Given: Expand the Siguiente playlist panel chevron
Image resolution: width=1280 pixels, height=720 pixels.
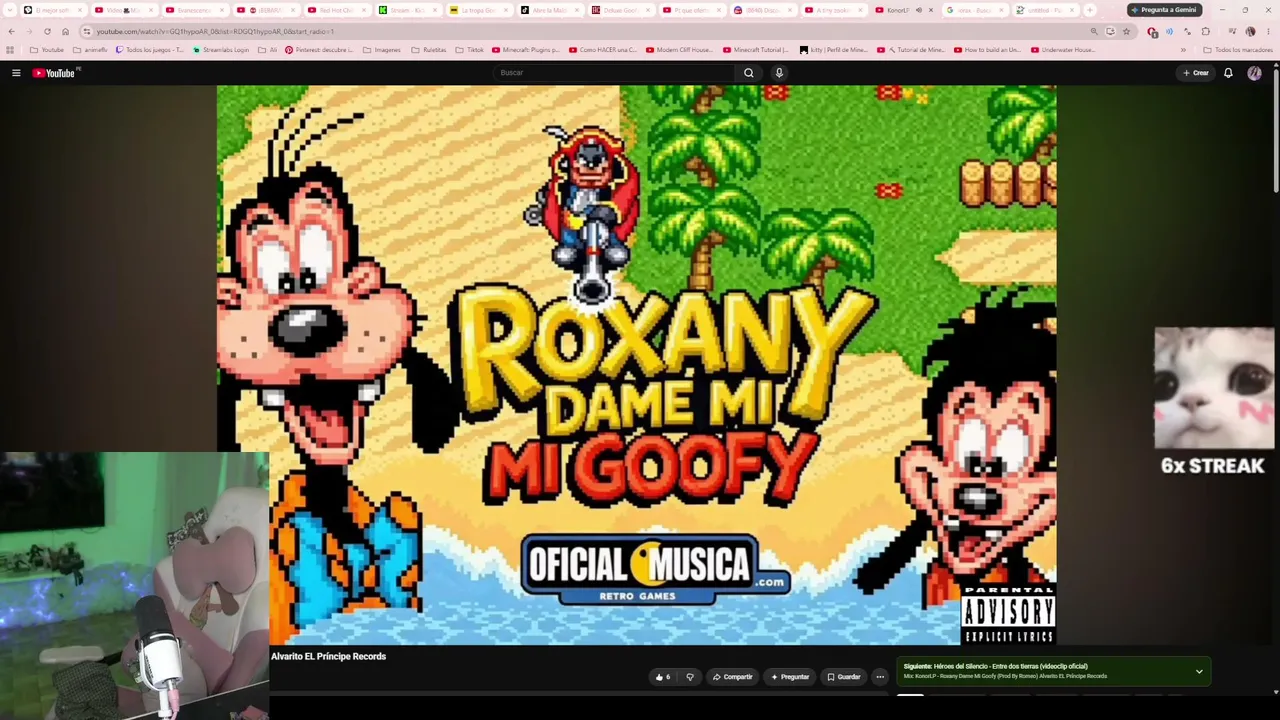Looking at the screenshot, I should (x=1199, y=671).
